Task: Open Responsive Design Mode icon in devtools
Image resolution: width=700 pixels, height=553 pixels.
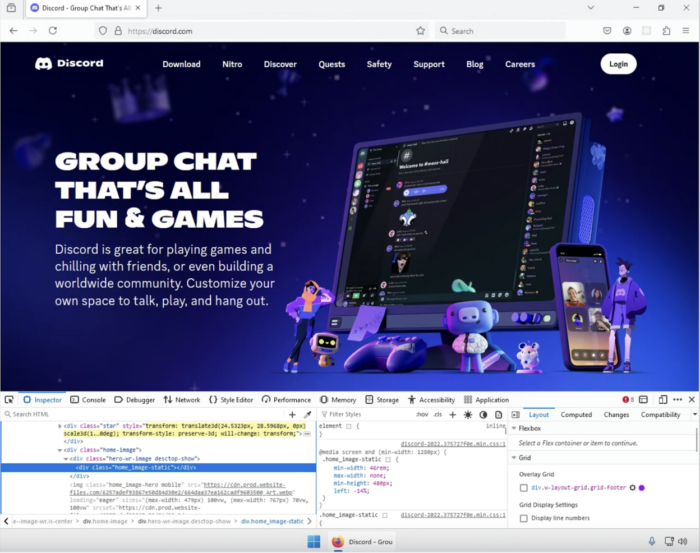Action: point(663,399)
